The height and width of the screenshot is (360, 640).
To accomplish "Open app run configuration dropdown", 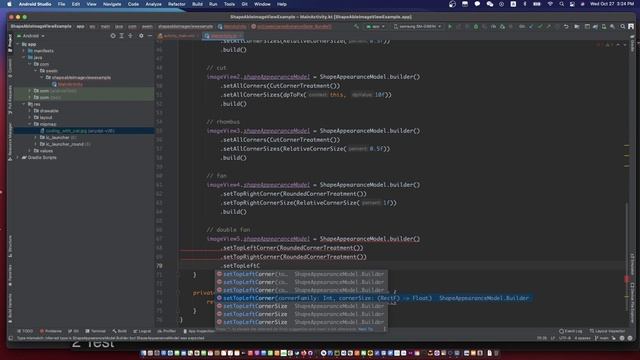I will 376,27.
